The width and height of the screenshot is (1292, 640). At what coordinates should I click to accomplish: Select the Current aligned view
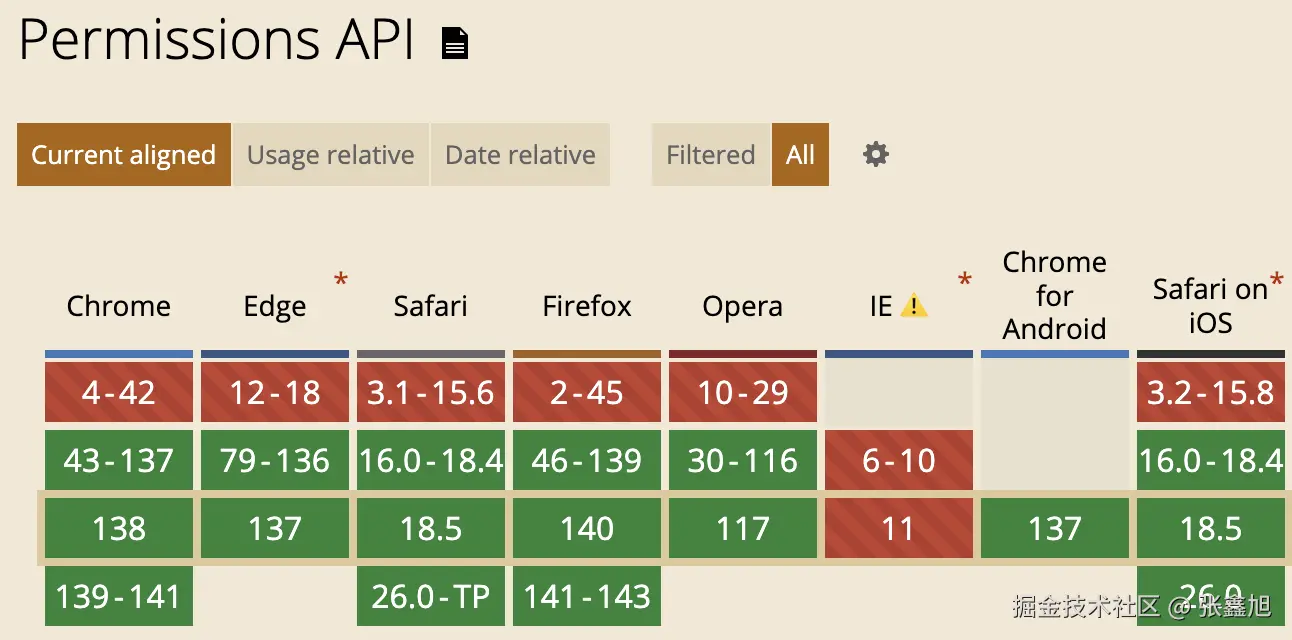tap(124, 155)
